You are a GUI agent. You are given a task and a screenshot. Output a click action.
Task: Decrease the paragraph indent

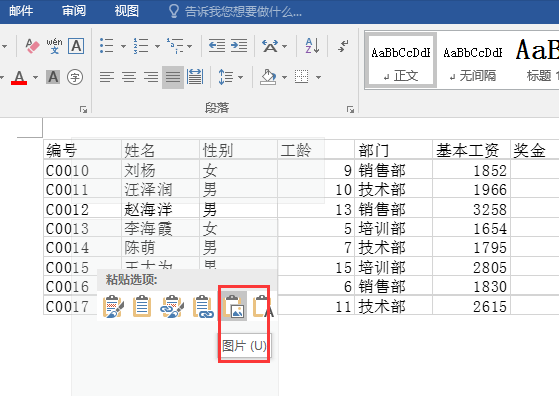pos(217,46)
